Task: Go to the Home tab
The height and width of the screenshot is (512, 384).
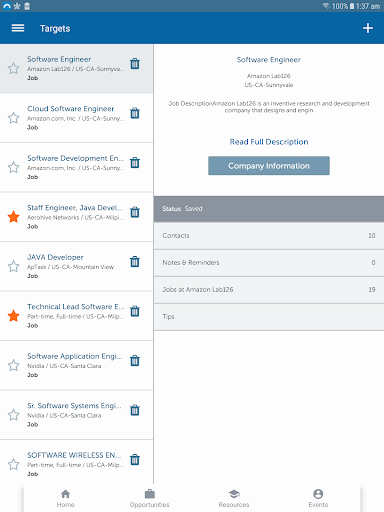Action: [x=66, y=498]
